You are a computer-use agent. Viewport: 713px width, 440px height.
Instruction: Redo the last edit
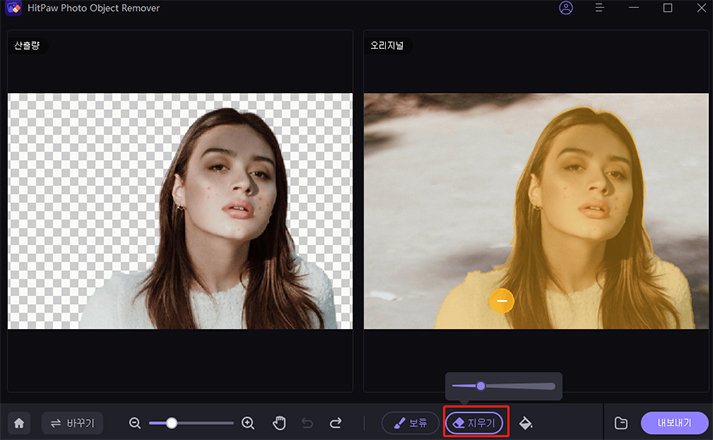pyautogui.click(x=336, y=423)
